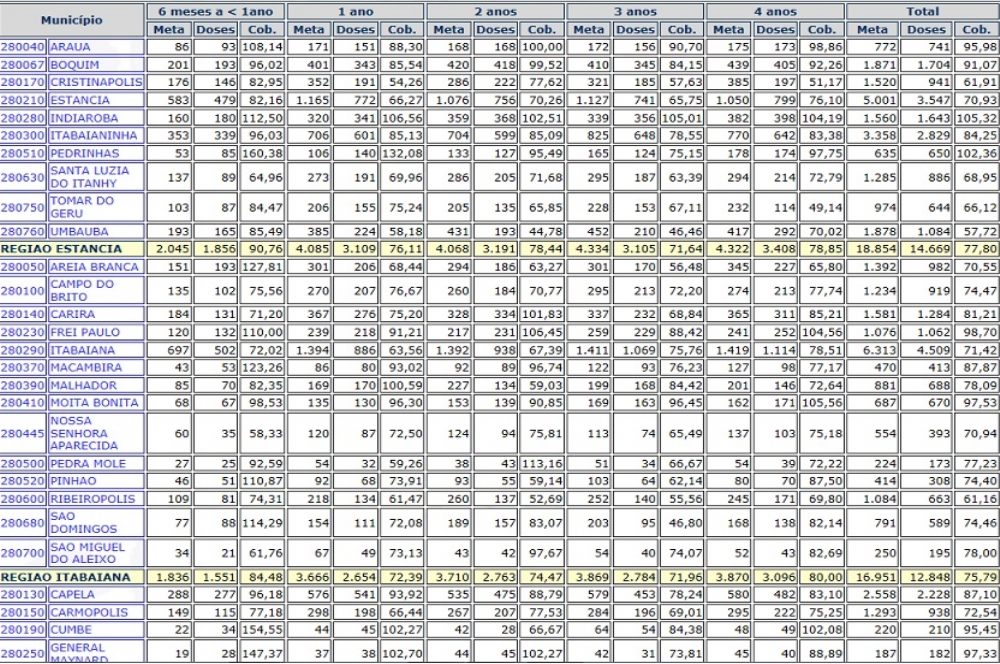1000x664 pixels.
Task: Click the '6 meses a < 1ano' header
Action: pos(215,11)
